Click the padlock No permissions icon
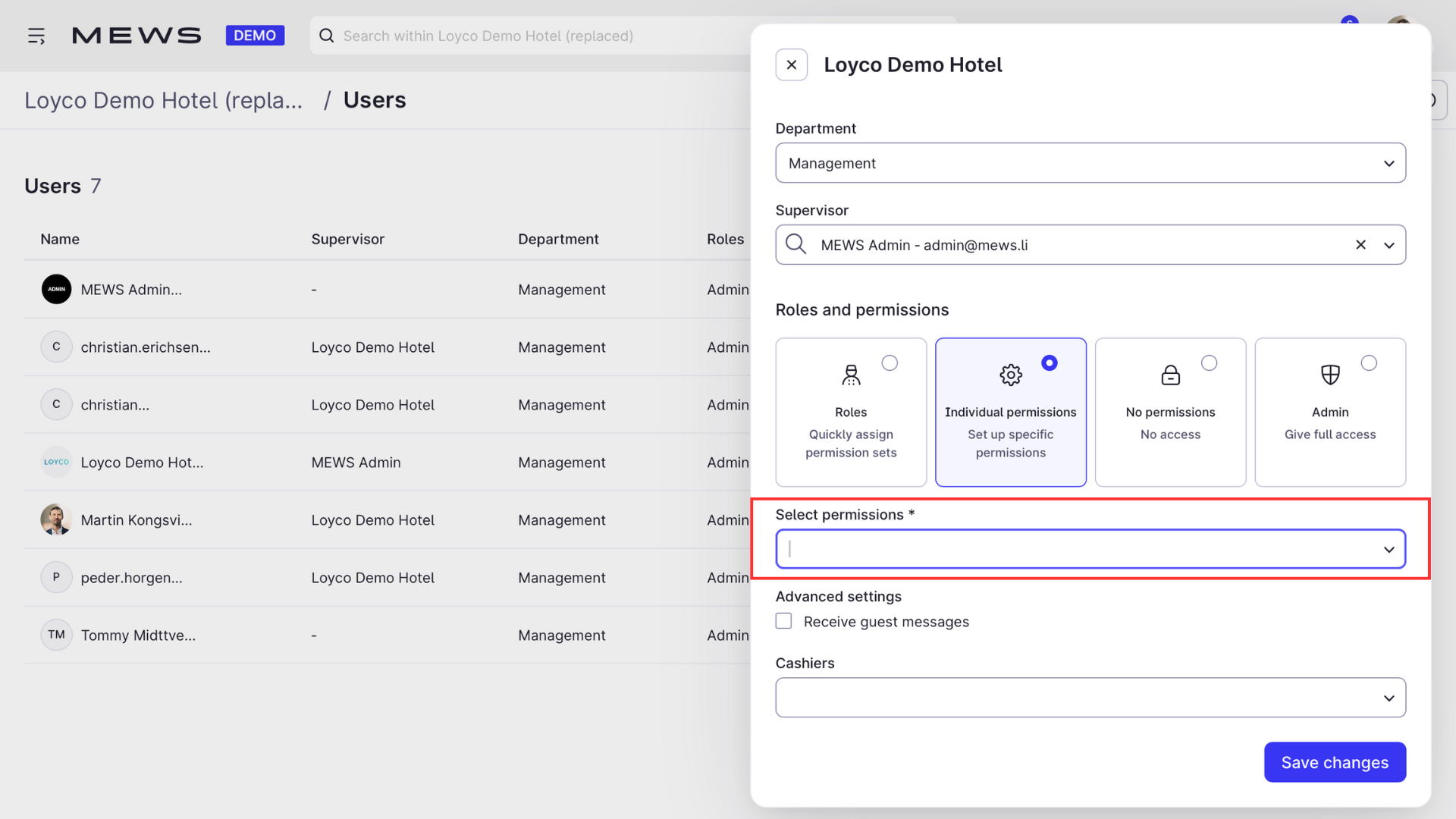This screenshot has width=1456, height=819. [x=1170, y=375]
